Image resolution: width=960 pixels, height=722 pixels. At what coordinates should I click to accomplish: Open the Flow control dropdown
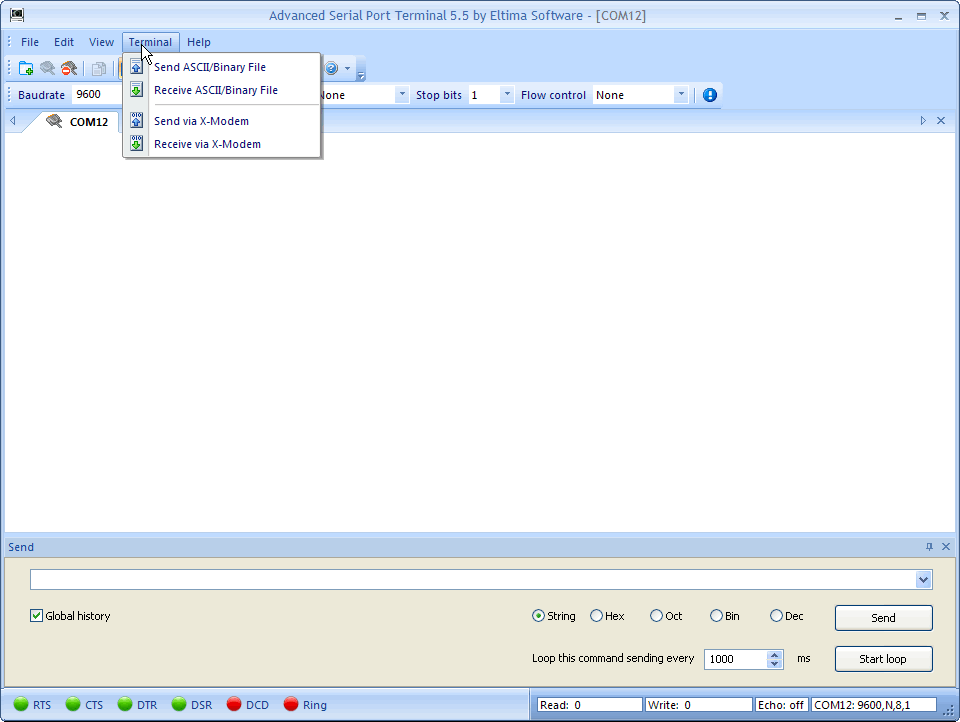pyautogui.click(x=681, y=94)
